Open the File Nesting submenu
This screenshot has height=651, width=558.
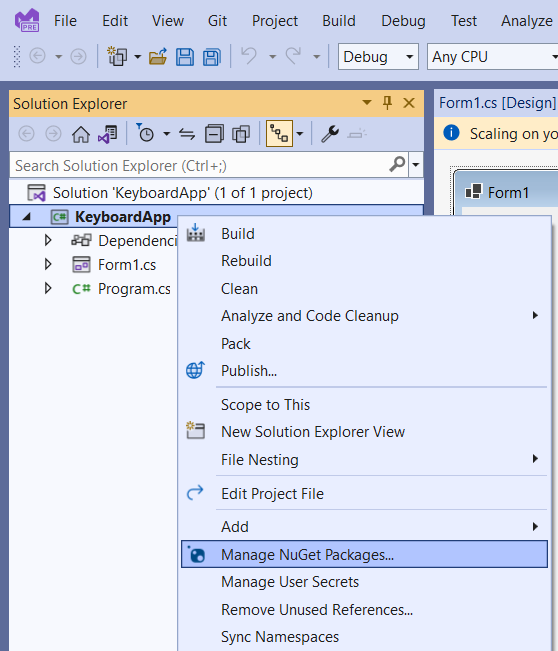[365, 460]
